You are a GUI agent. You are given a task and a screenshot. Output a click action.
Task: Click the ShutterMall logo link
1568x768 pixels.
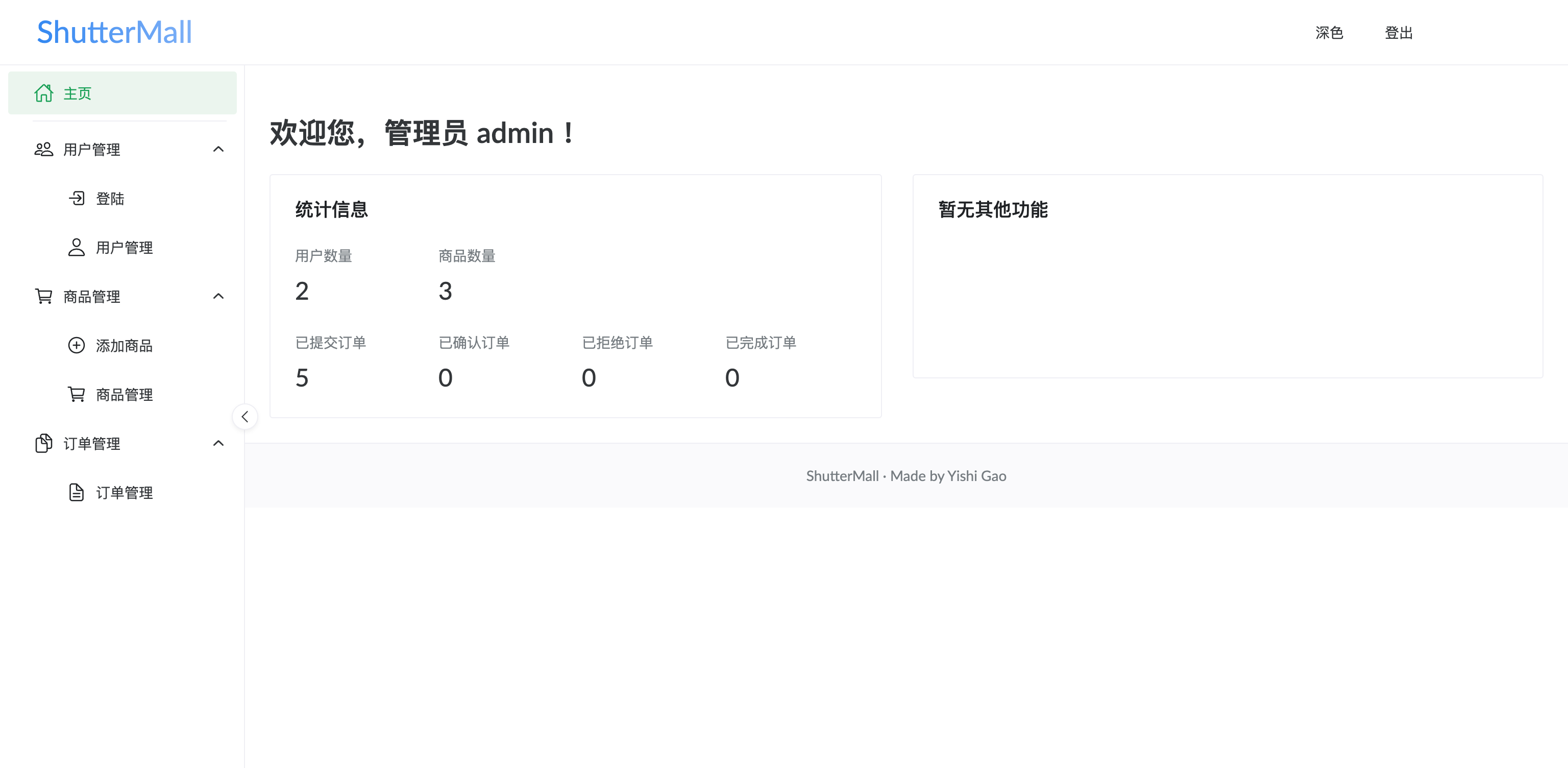[x=114, y=32]
